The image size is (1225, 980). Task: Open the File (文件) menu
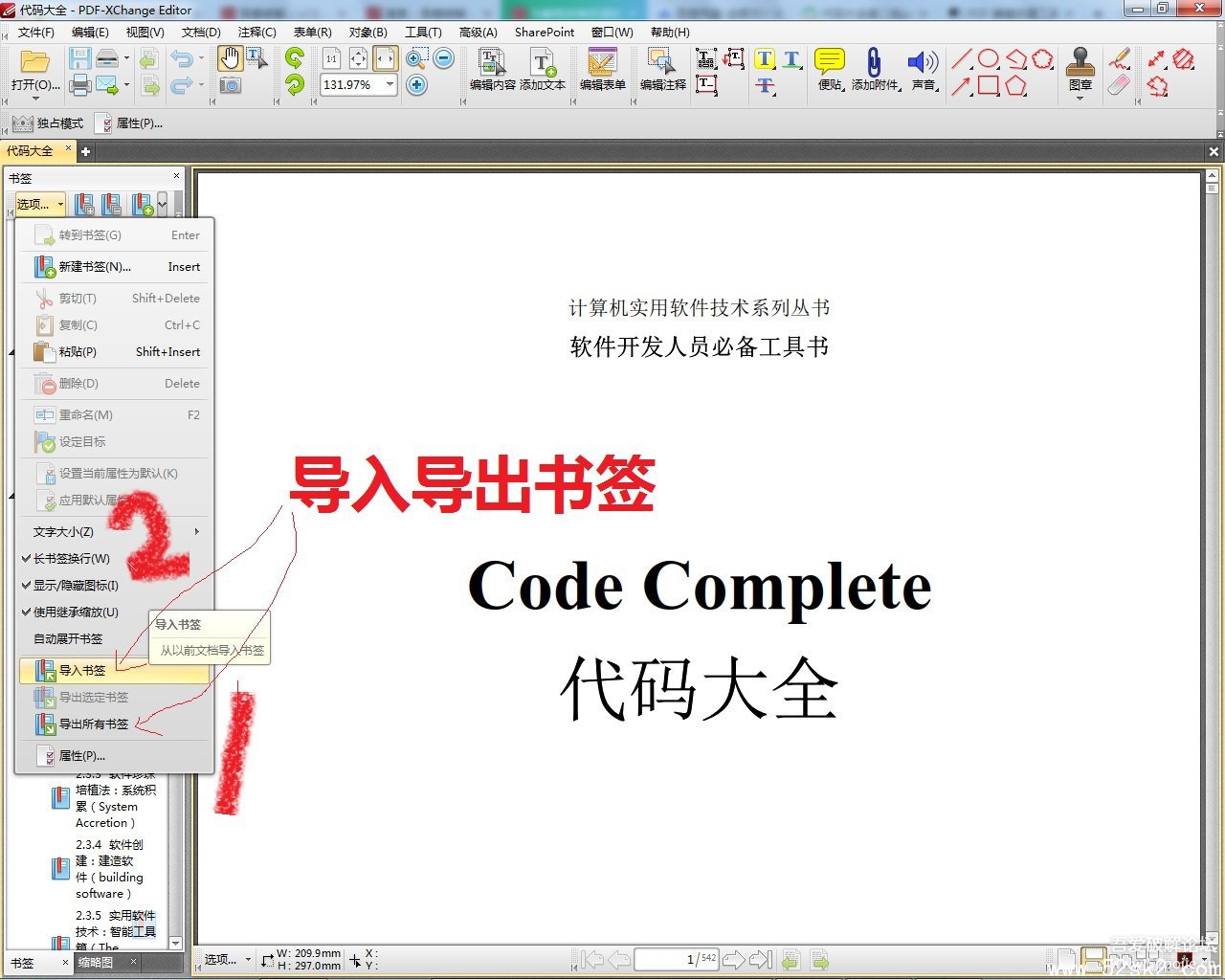coord(35,32)
